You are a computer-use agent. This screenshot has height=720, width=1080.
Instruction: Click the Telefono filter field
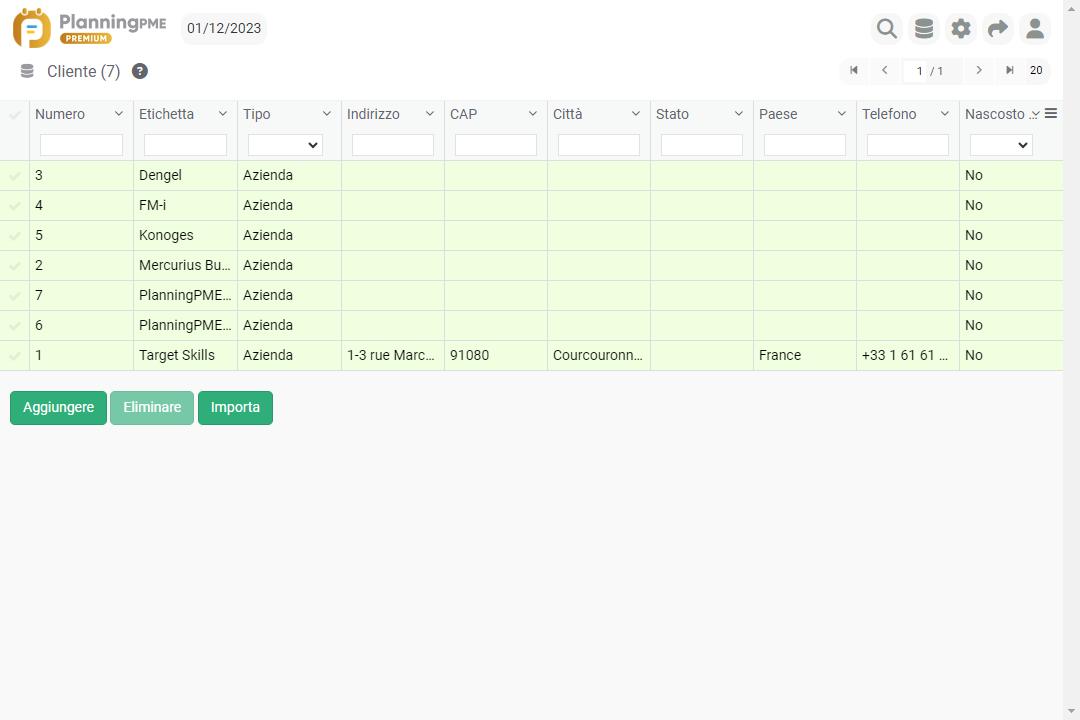click(x=908, y=145)
